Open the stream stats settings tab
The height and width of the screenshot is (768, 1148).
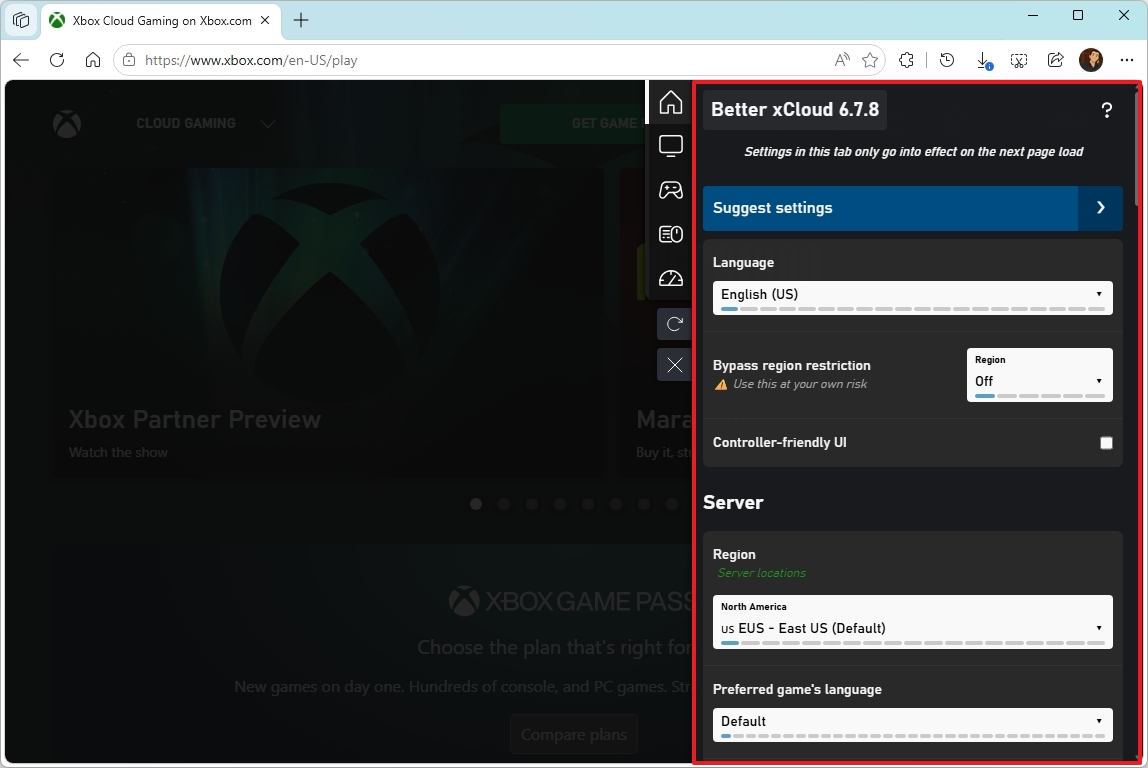pos(670,278)
